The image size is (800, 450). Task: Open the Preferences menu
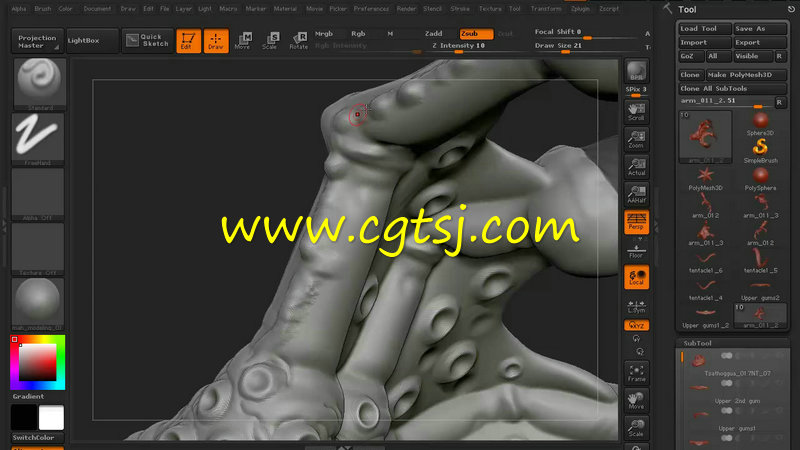[371, 9]
